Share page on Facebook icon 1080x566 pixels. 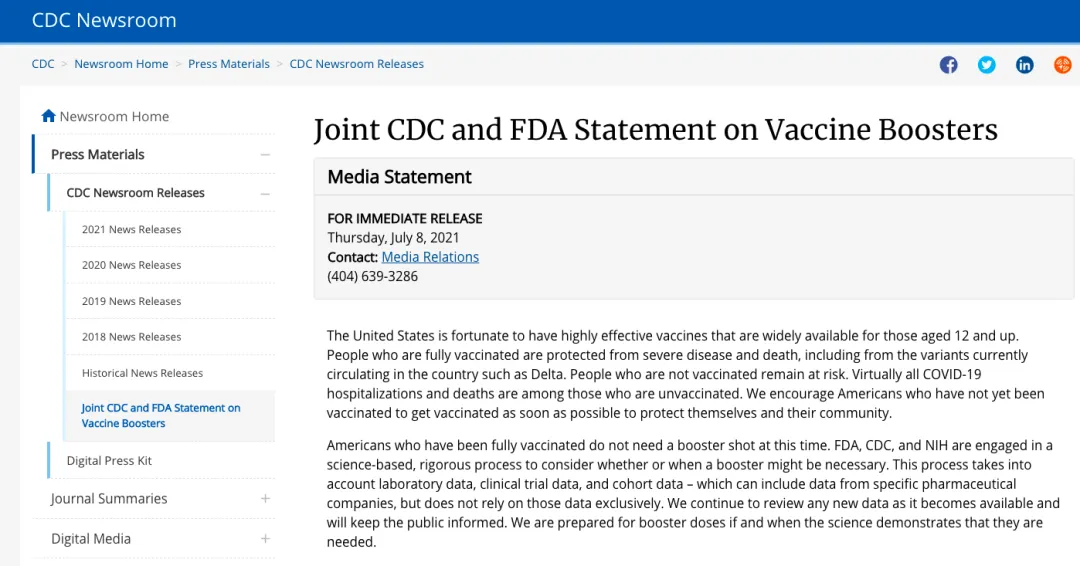949,65
